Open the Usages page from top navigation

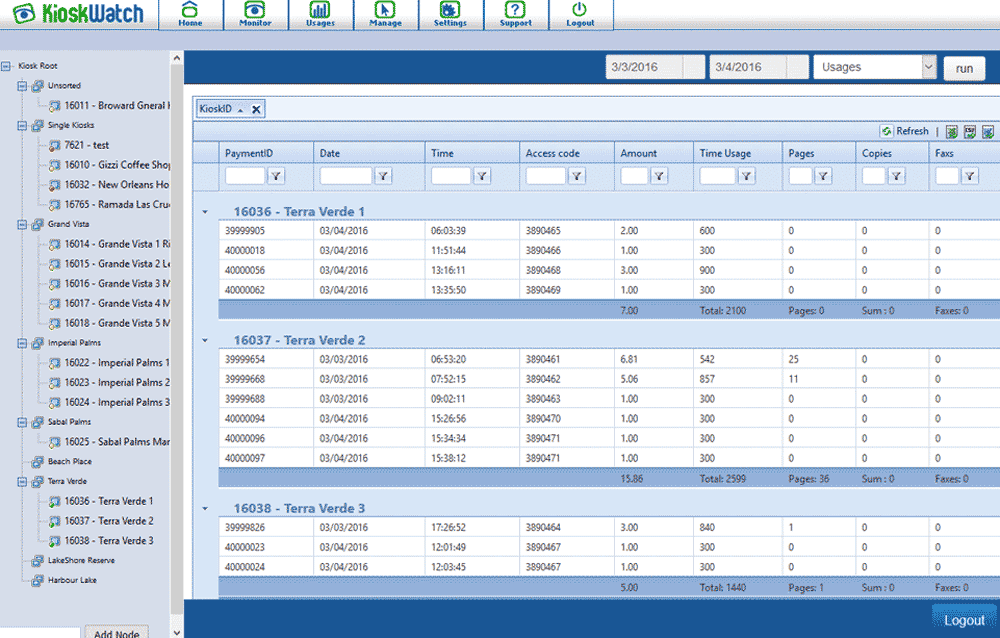tap(320, 15)
